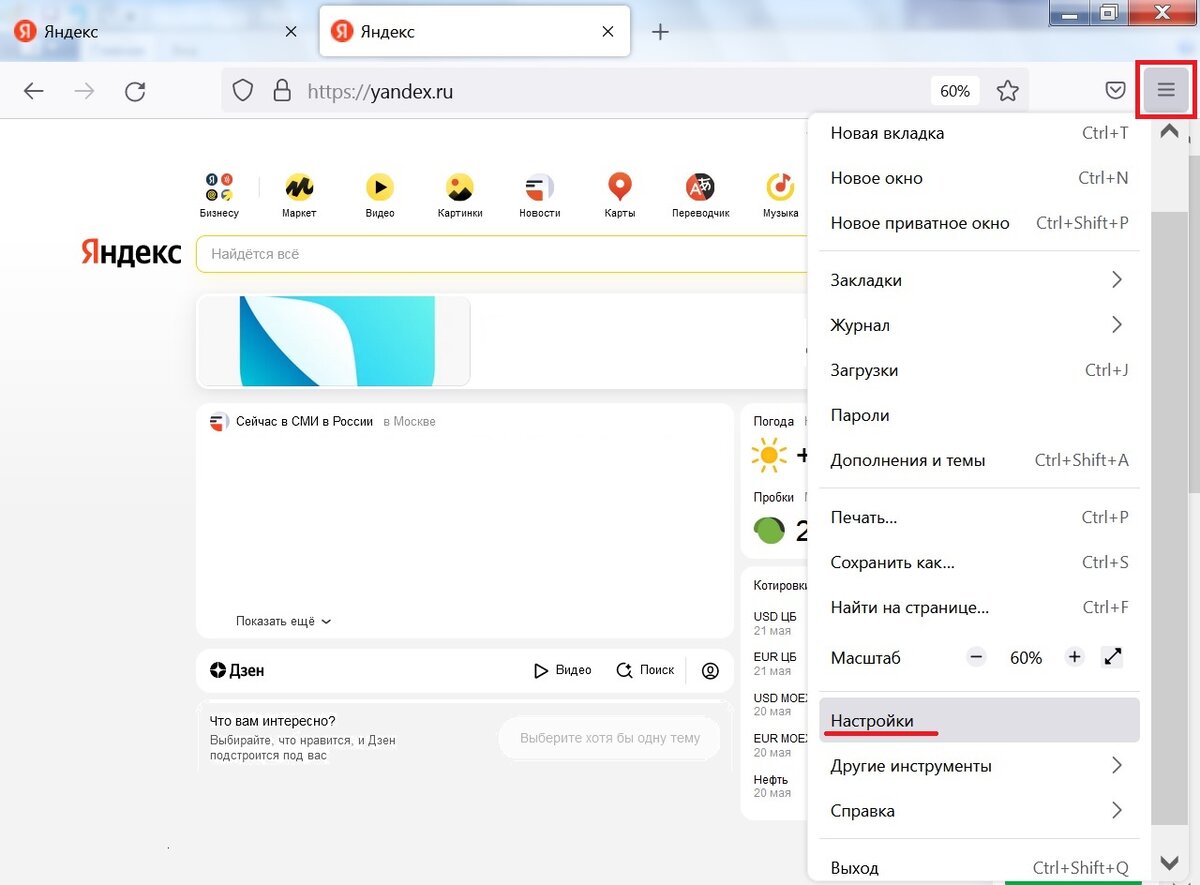View site security padlock info
This screenshot has height=885, width=1200.
(282, 91)
